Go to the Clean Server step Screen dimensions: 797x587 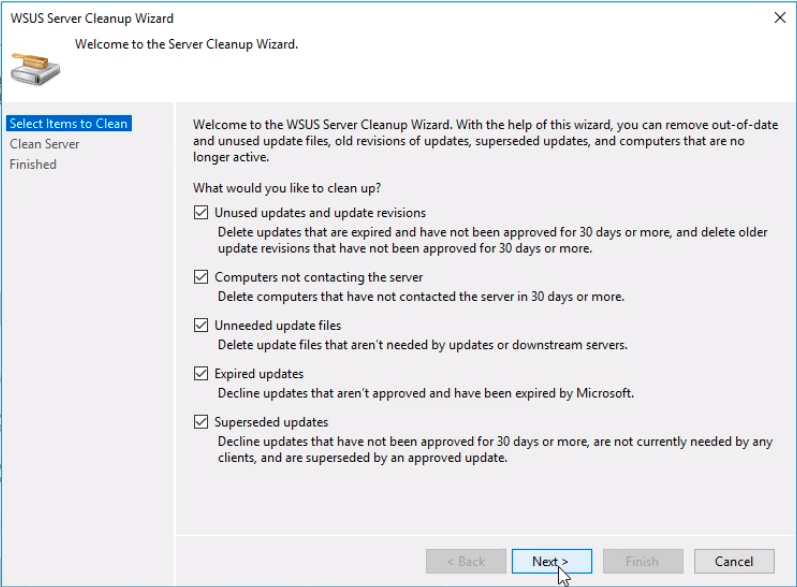tap(45, 144)
